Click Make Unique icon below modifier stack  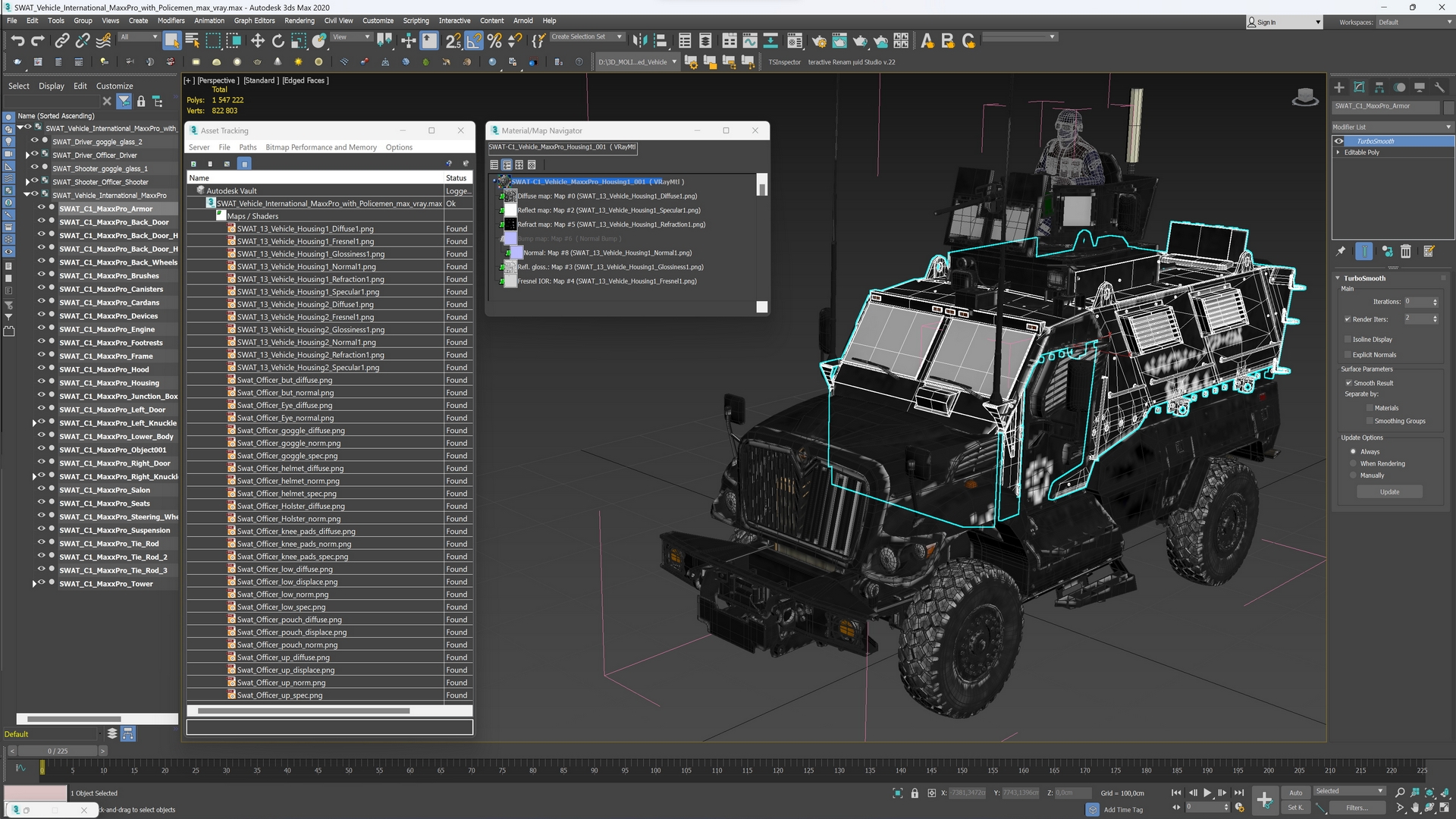(x=1386, y=251)
